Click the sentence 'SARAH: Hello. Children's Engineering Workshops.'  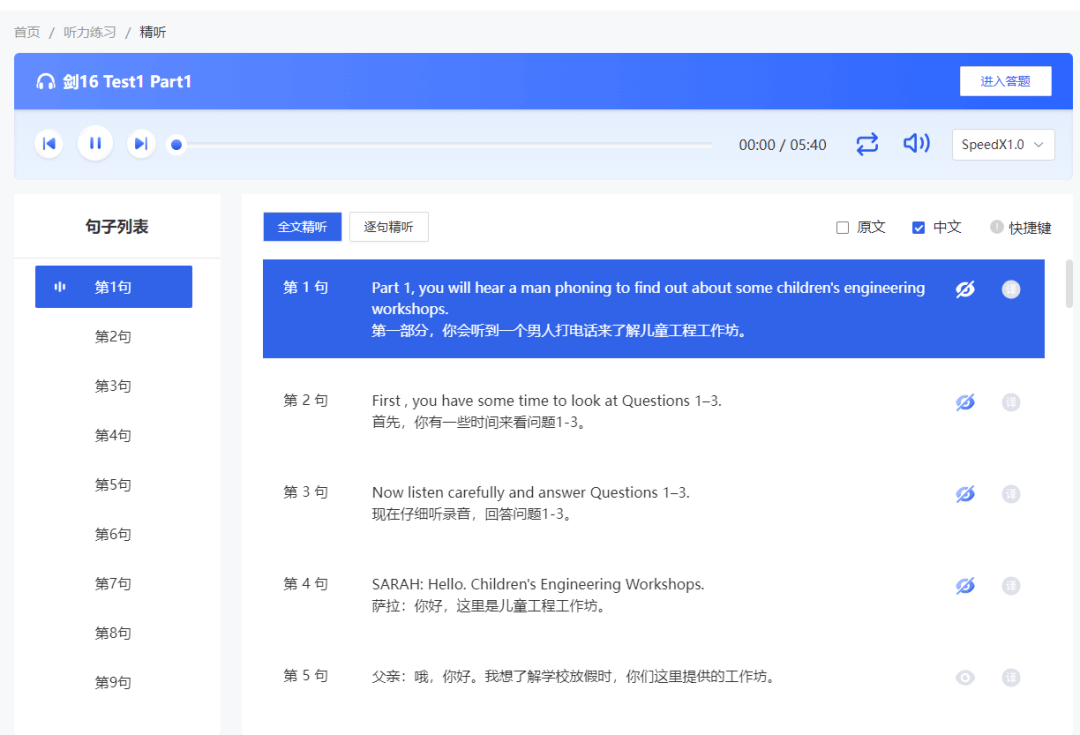pyautogui.click(x=538, y=584)
